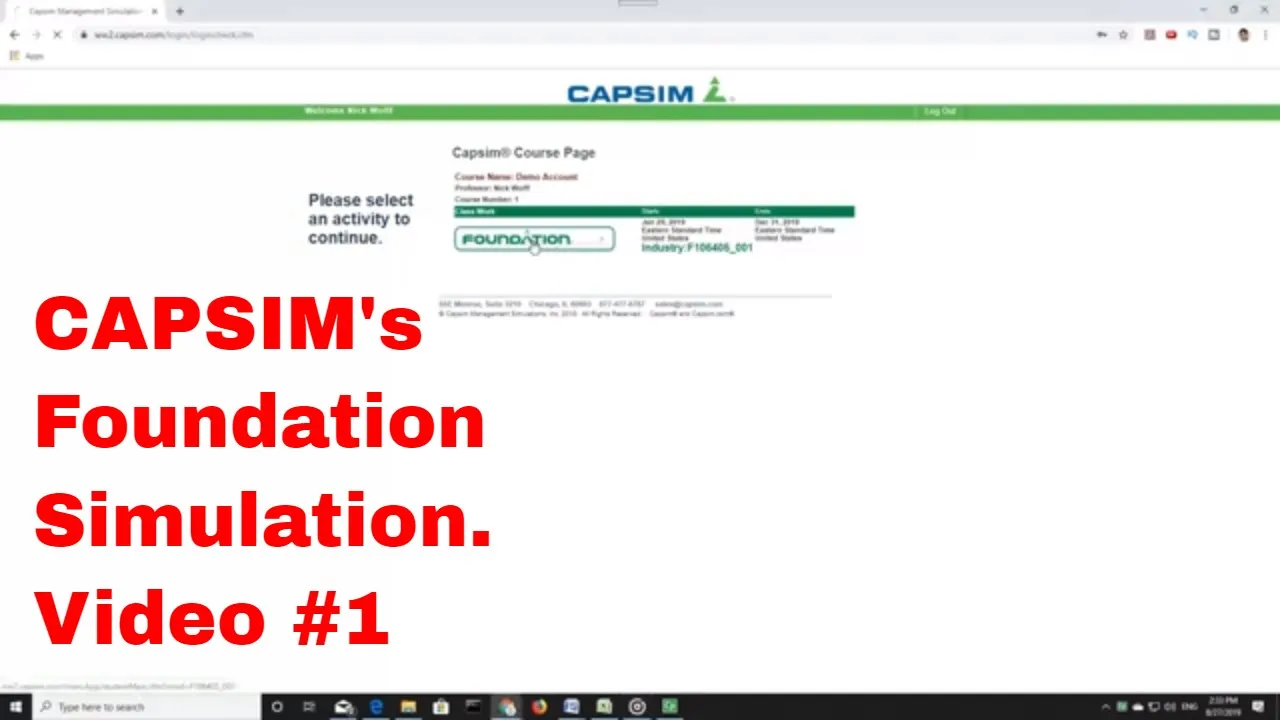Open File Explorer from taskbar
Image resolution: width=1280 pixels, height=720 pixels.
408,707
